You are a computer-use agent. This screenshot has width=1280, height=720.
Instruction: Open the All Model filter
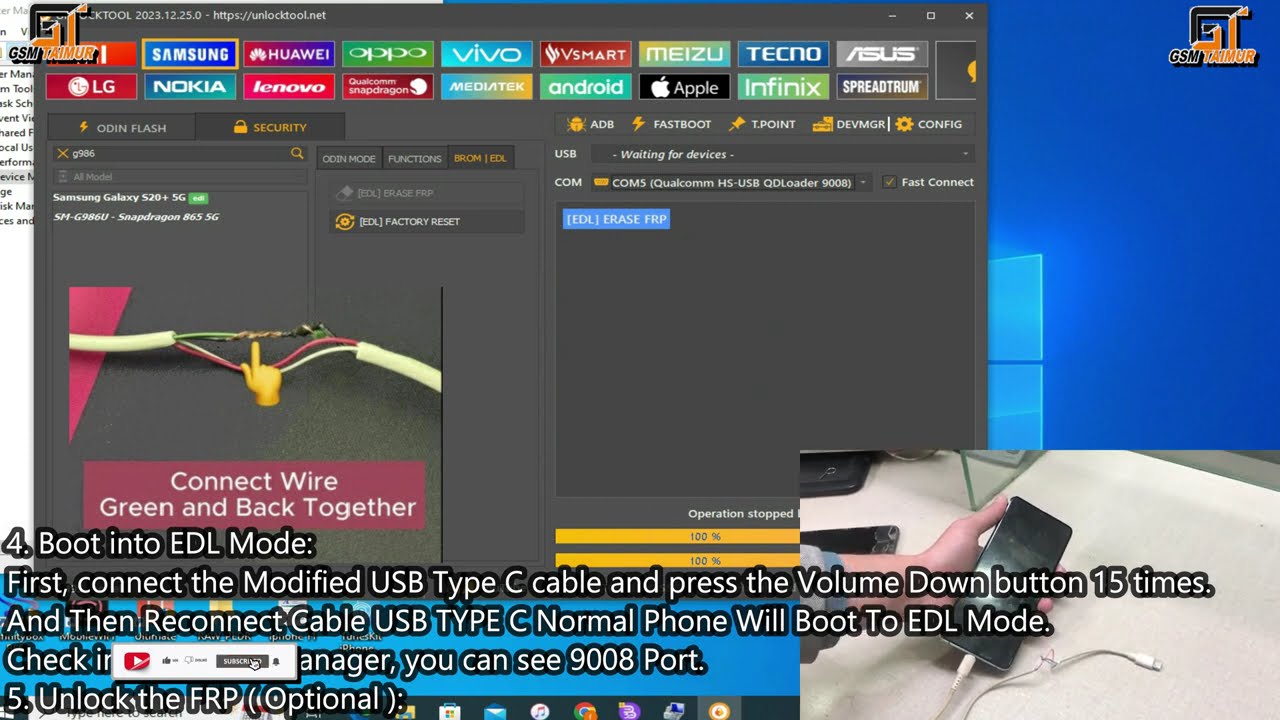(x=180, y=177)
